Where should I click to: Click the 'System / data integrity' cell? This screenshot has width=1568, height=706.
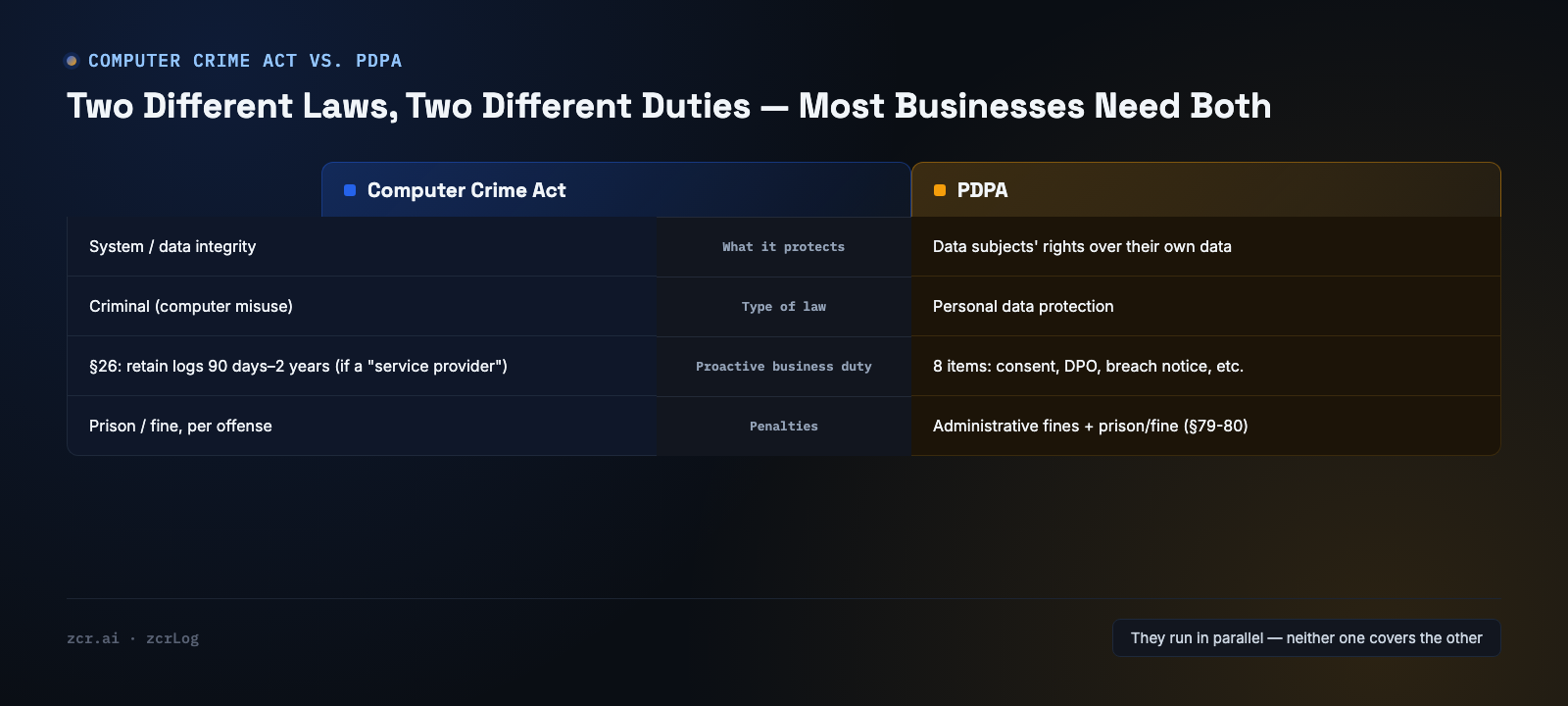coord(362,247)
